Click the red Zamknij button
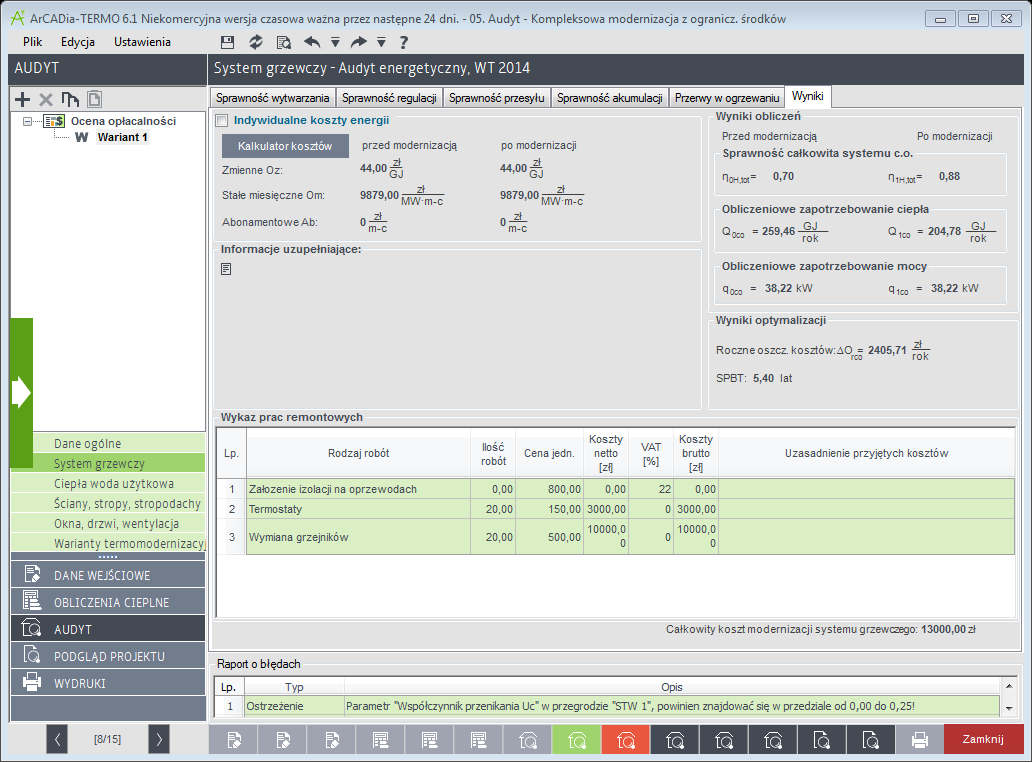 tap(983, 739)
